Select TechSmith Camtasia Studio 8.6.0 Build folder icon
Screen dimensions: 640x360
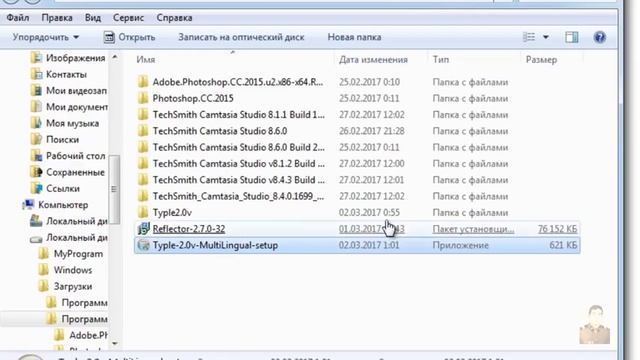[143, 147]
